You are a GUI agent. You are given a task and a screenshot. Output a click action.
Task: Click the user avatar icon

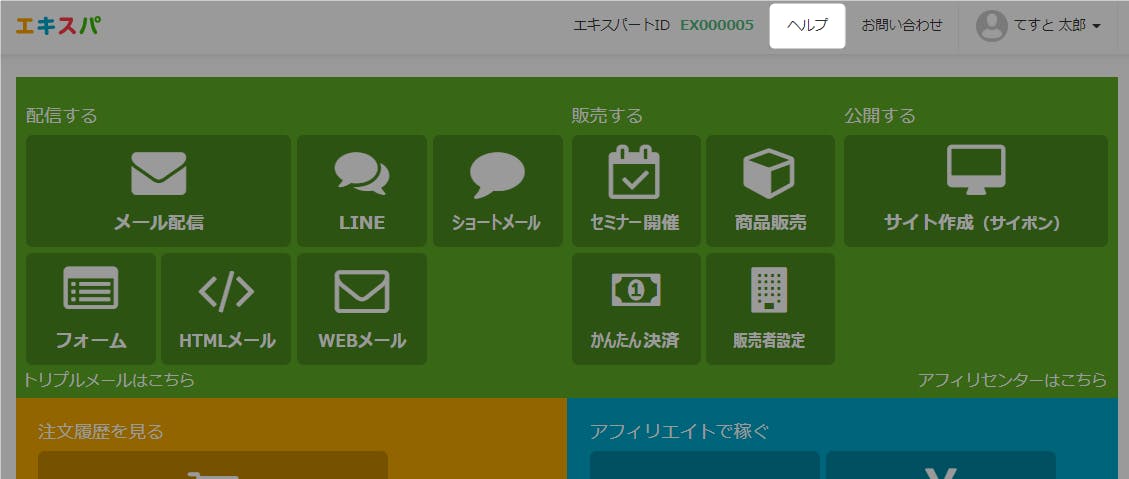991,26
